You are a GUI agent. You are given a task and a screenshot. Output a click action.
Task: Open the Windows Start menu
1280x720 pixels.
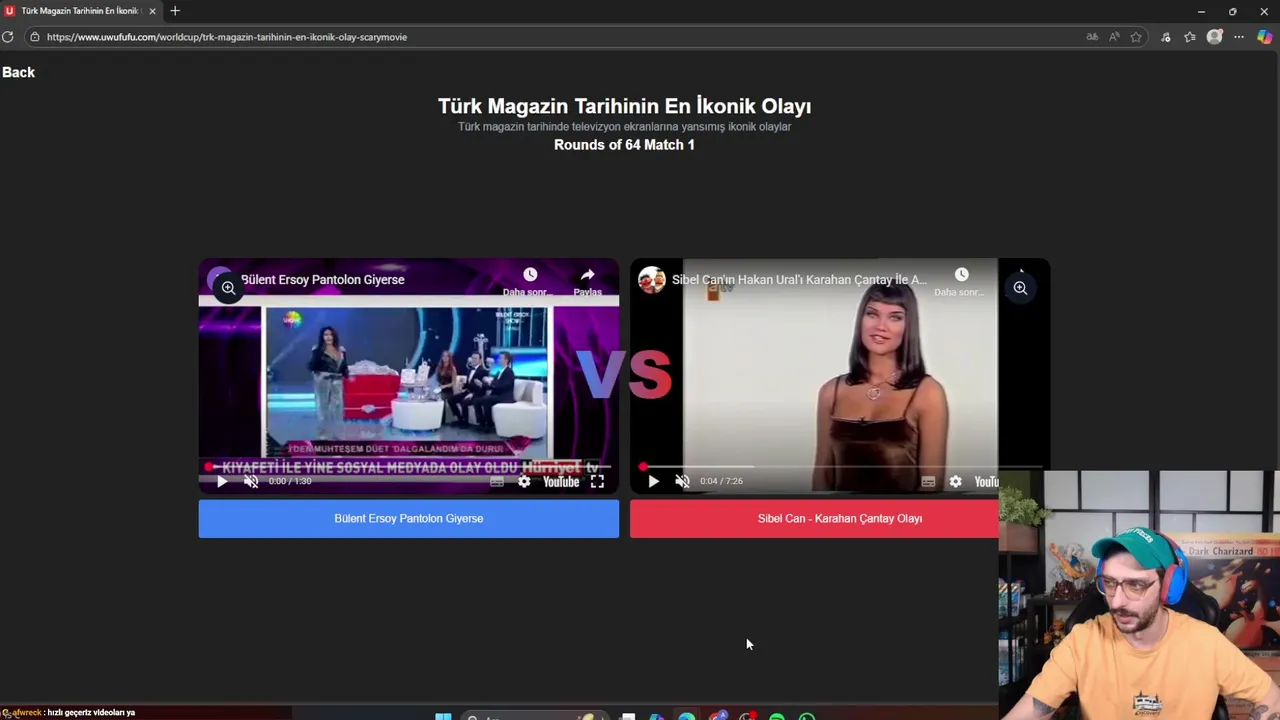point(443,716)
